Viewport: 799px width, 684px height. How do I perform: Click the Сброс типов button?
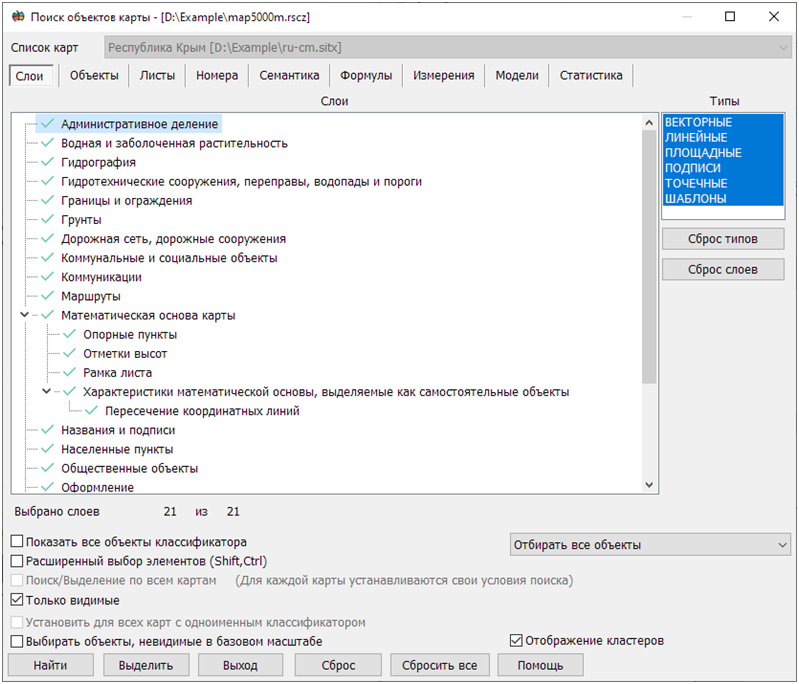(722, 239)
